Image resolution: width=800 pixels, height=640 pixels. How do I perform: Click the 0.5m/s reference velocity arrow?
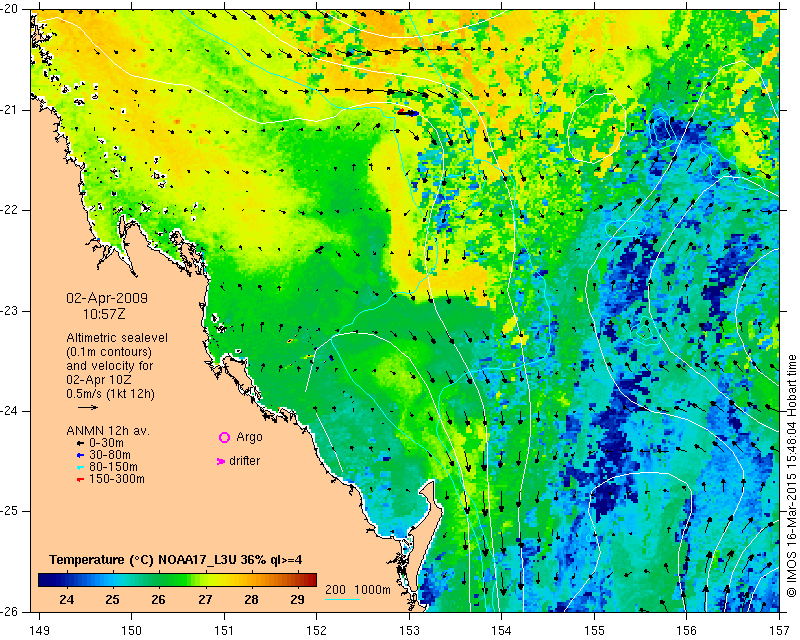click(88, 407)
